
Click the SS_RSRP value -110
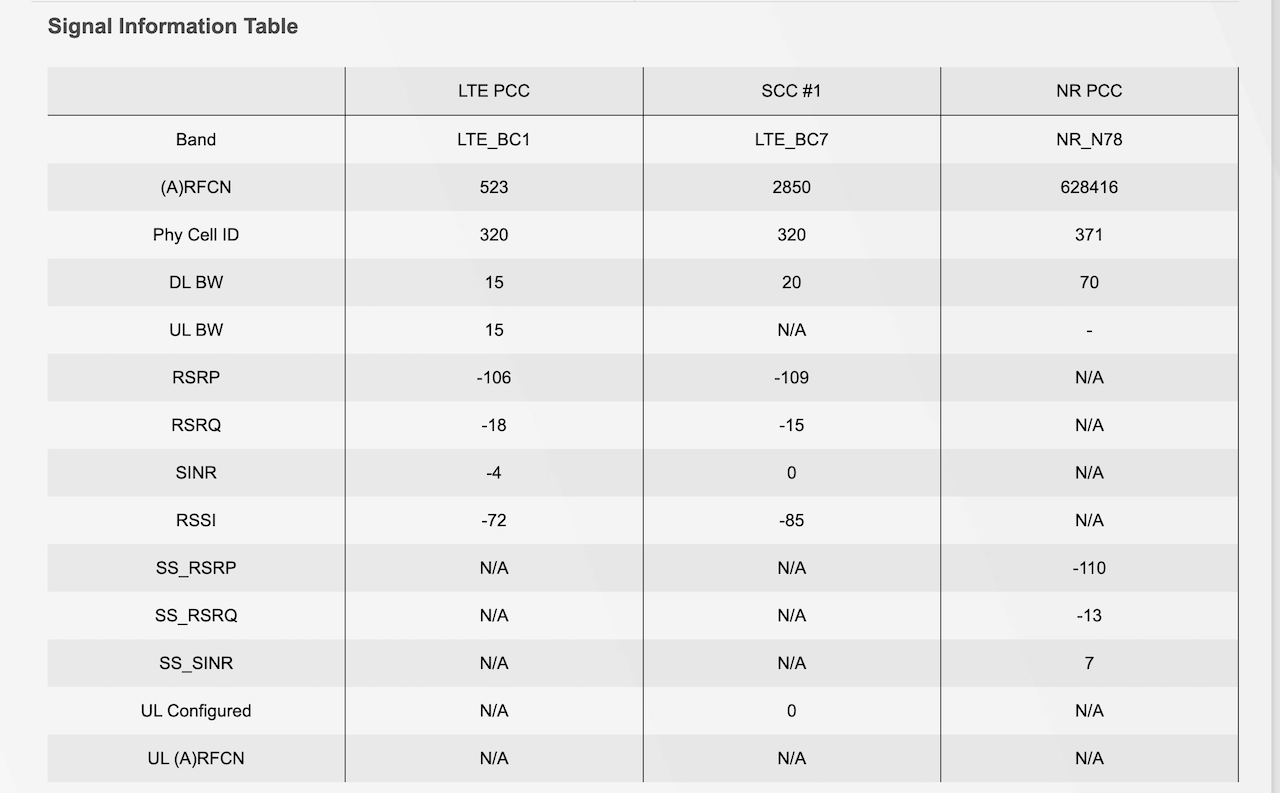pos(1089,568)
